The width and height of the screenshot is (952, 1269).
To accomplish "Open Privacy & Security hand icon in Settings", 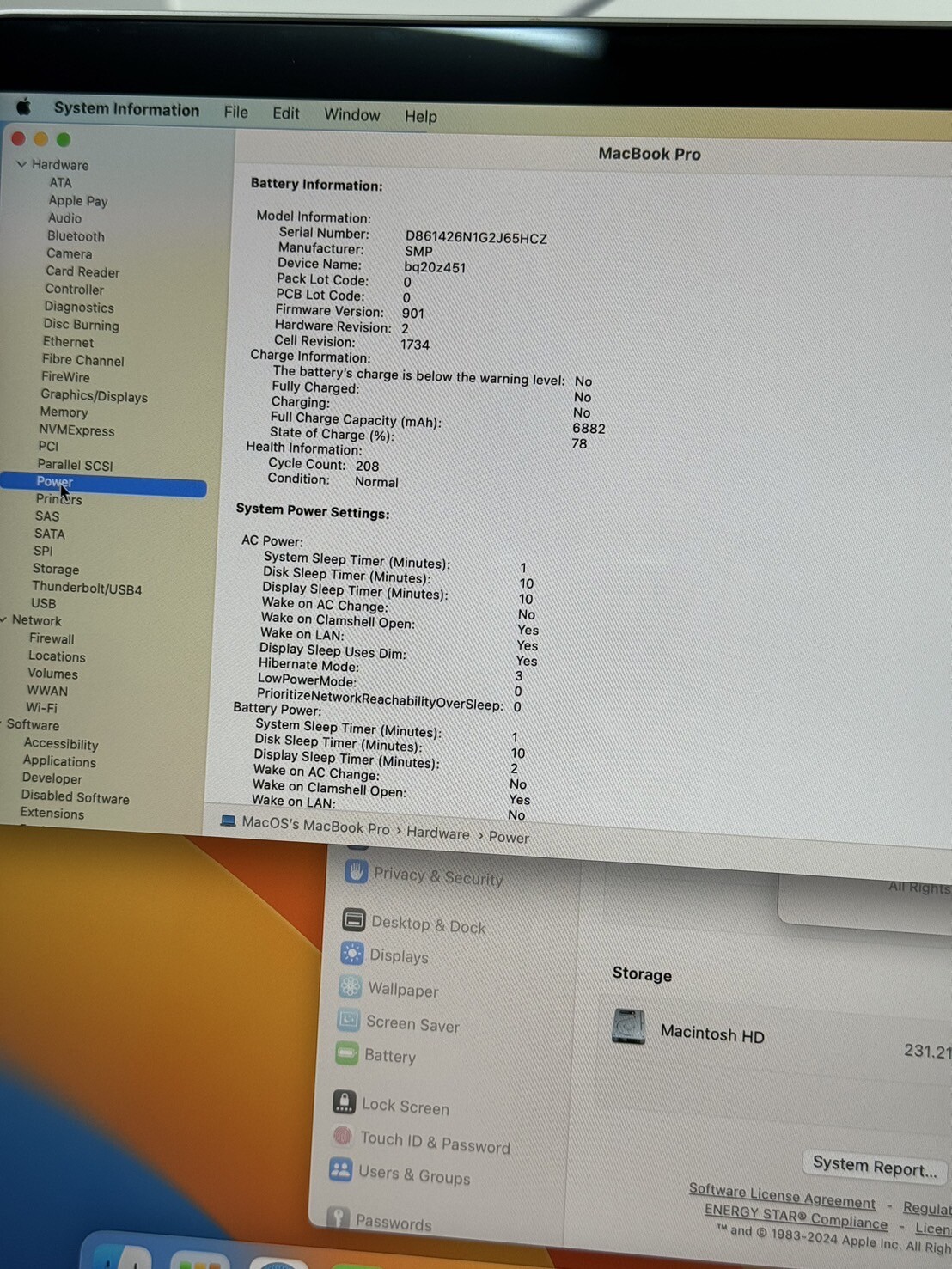I will coord(357,870).
